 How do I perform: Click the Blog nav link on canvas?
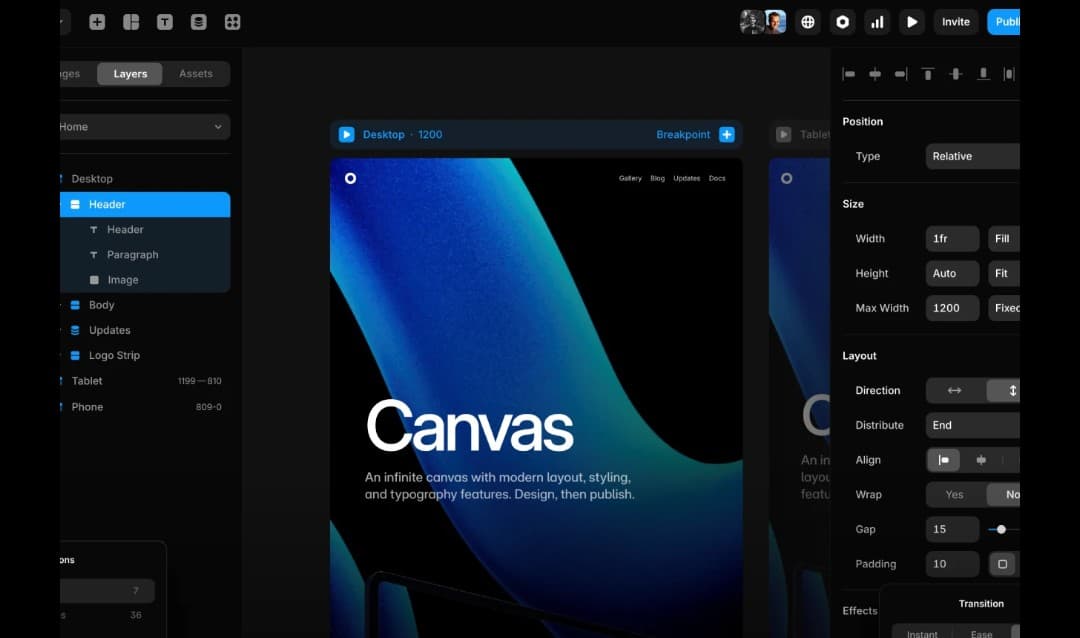click(658, 178)
